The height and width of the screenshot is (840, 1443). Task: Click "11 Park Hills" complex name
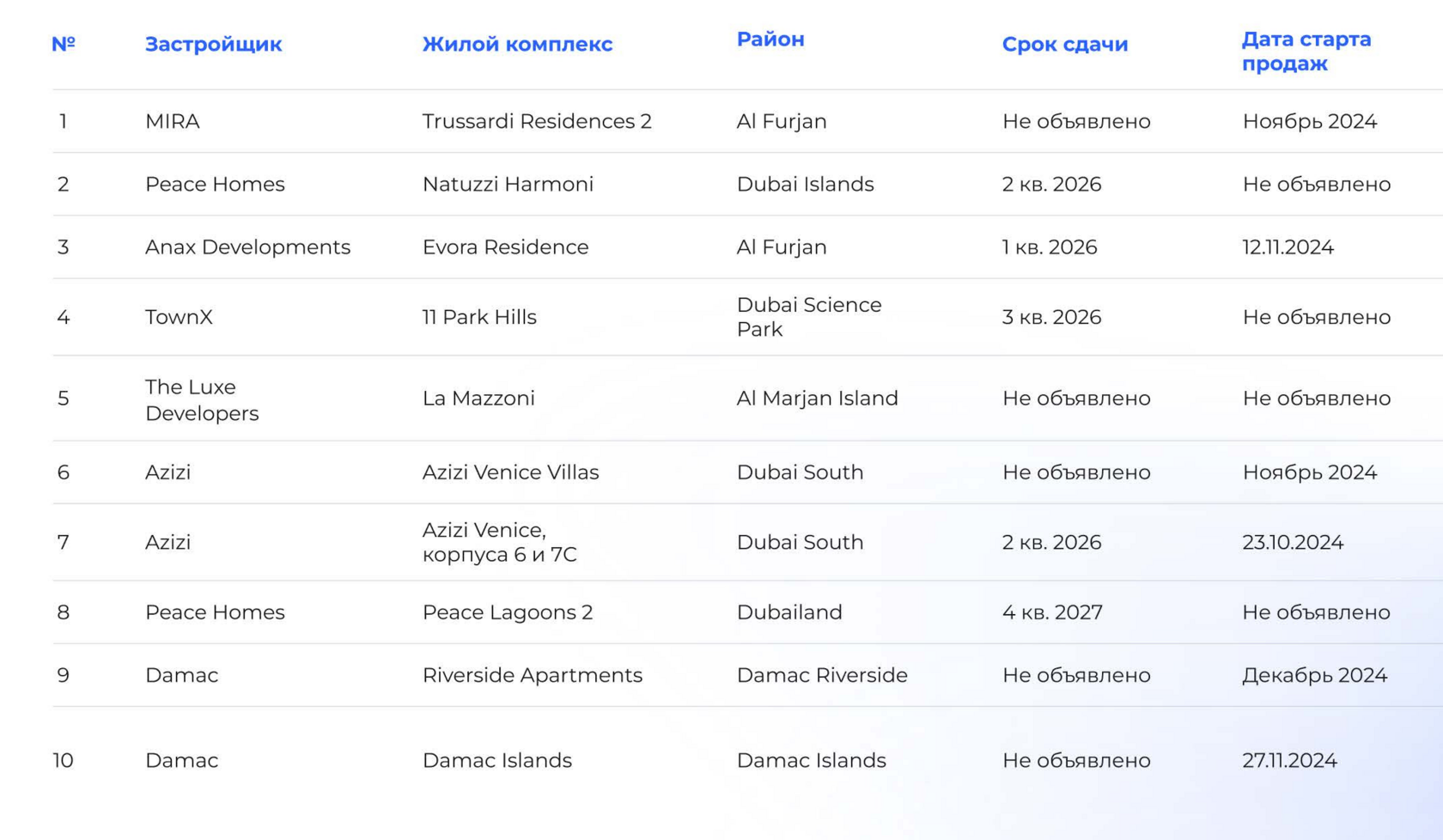479,317
